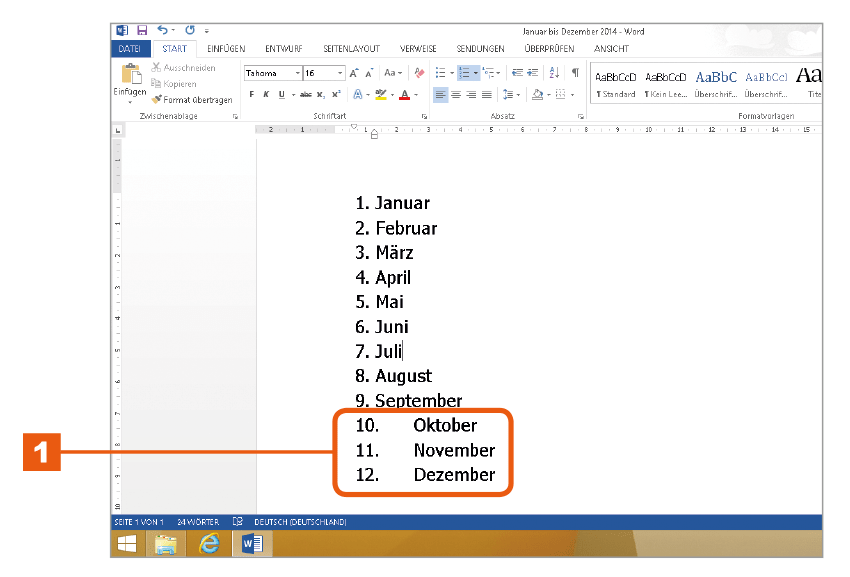The height and width of the screenshot is (577, 850).
Task: Apply the Standard style from Formatvorlagen
Action: pos(616,85)
